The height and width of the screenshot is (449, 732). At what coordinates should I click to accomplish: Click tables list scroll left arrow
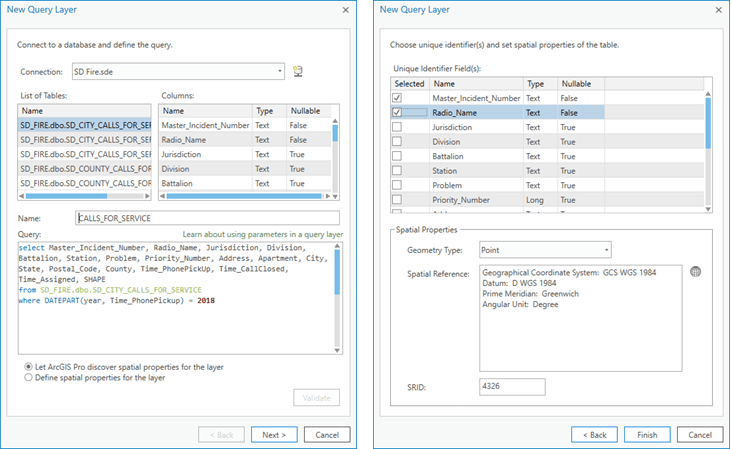coord(21,196)
